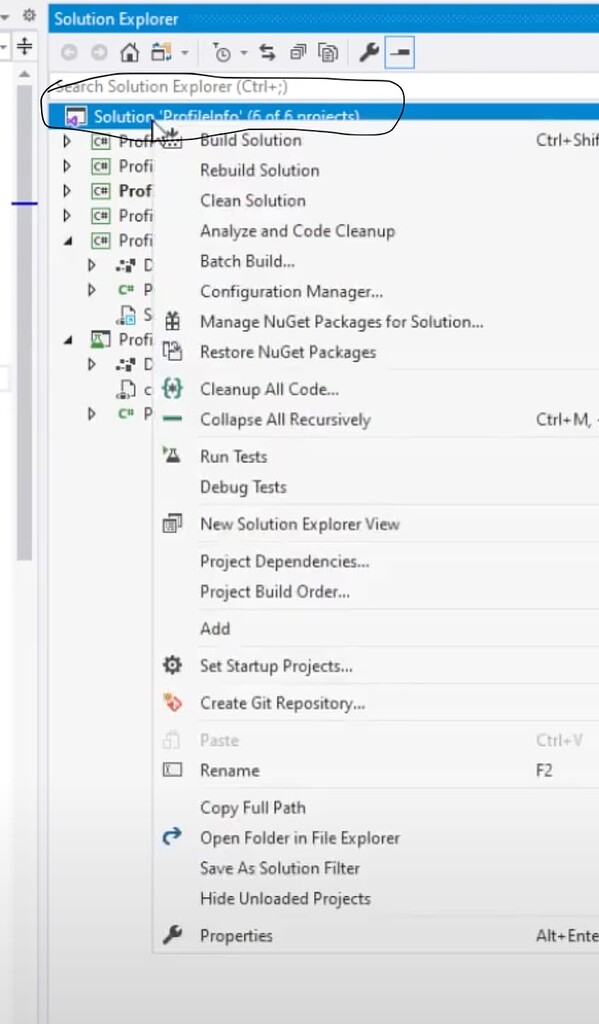The height and width of the screenshot is (1024, 599).
Task: Click the Manage NuGet Packages icon
Action: pyautogui.click(x=172, y=322)
